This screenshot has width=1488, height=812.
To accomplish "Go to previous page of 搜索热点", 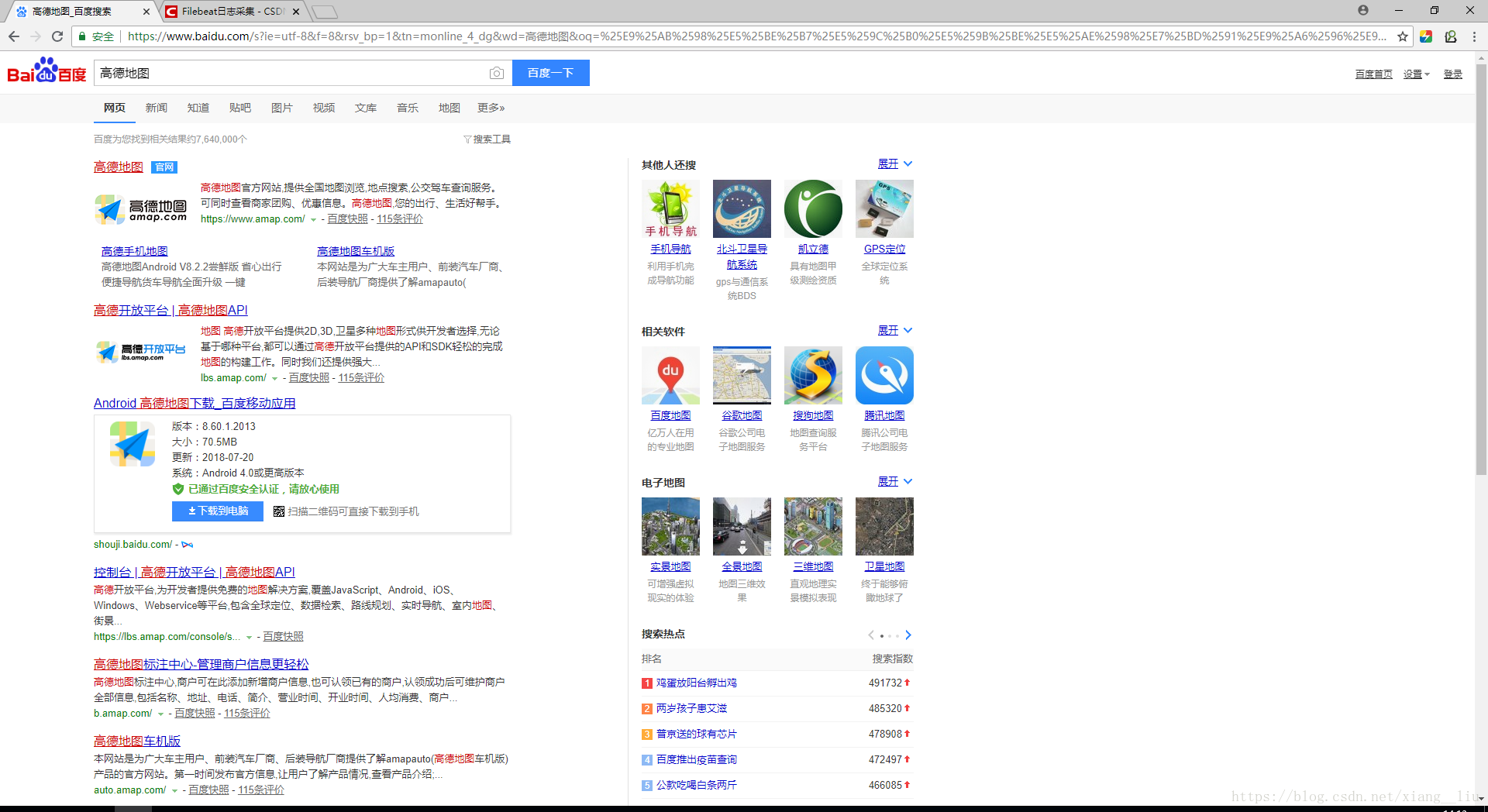I will point(871,635).
